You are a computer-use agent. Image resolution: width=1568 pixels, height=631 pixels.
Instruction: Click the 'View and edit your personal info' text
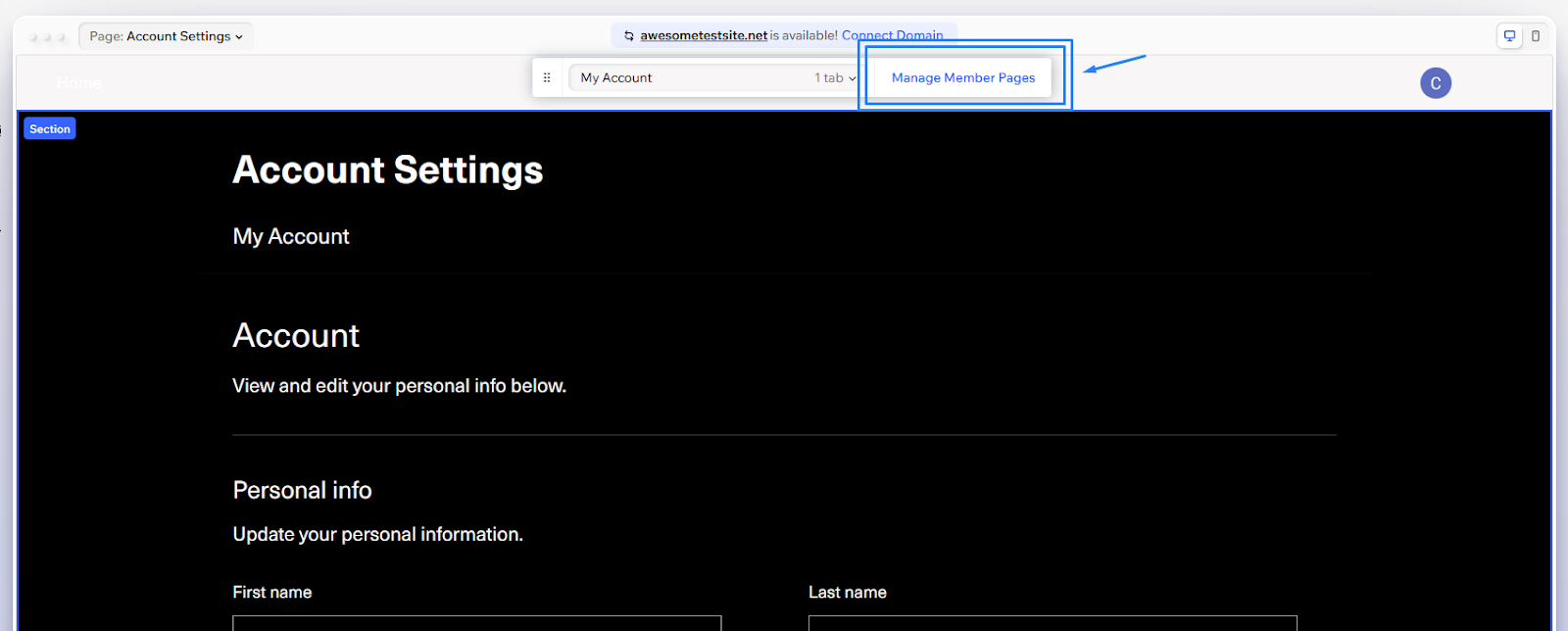(399, 386)
